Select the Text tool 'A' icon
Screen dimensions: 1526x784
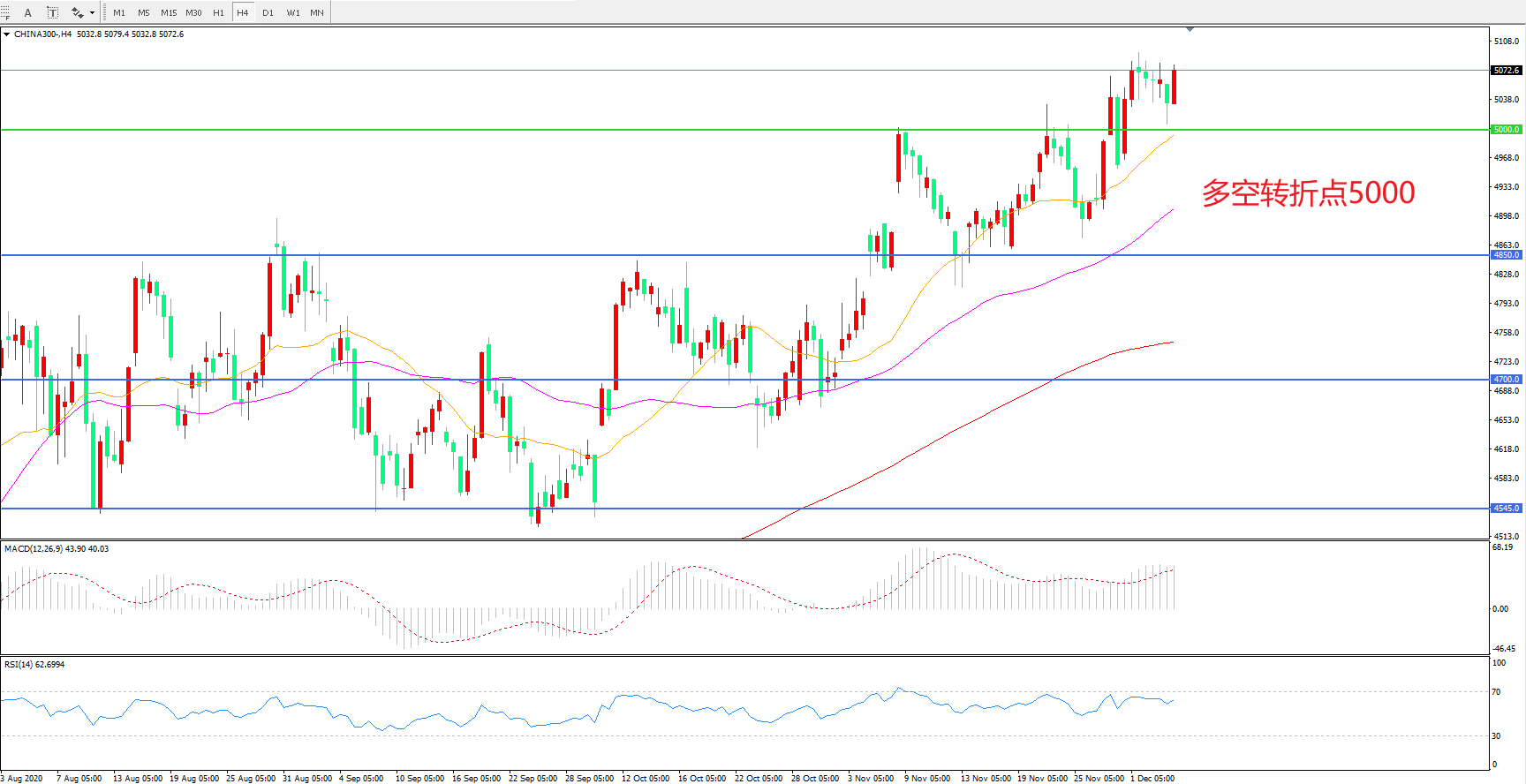click(27, 12)
